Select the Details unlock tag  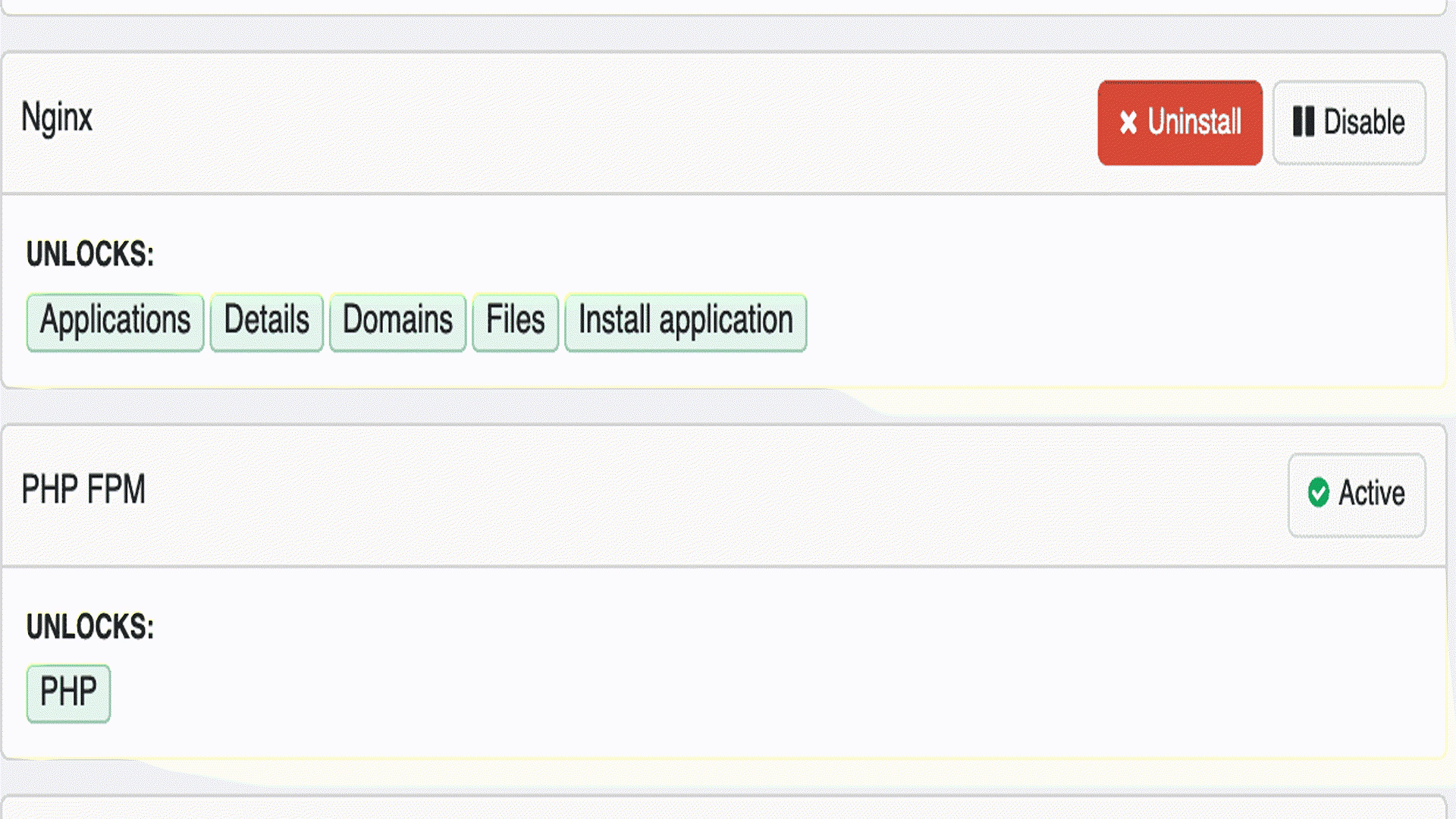pos(266,322)
